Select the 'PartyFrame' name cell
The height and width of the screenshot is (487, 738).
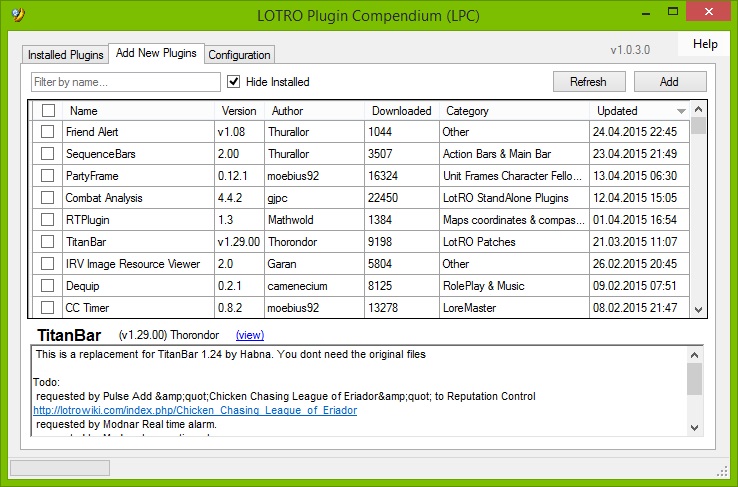[138, 176]
